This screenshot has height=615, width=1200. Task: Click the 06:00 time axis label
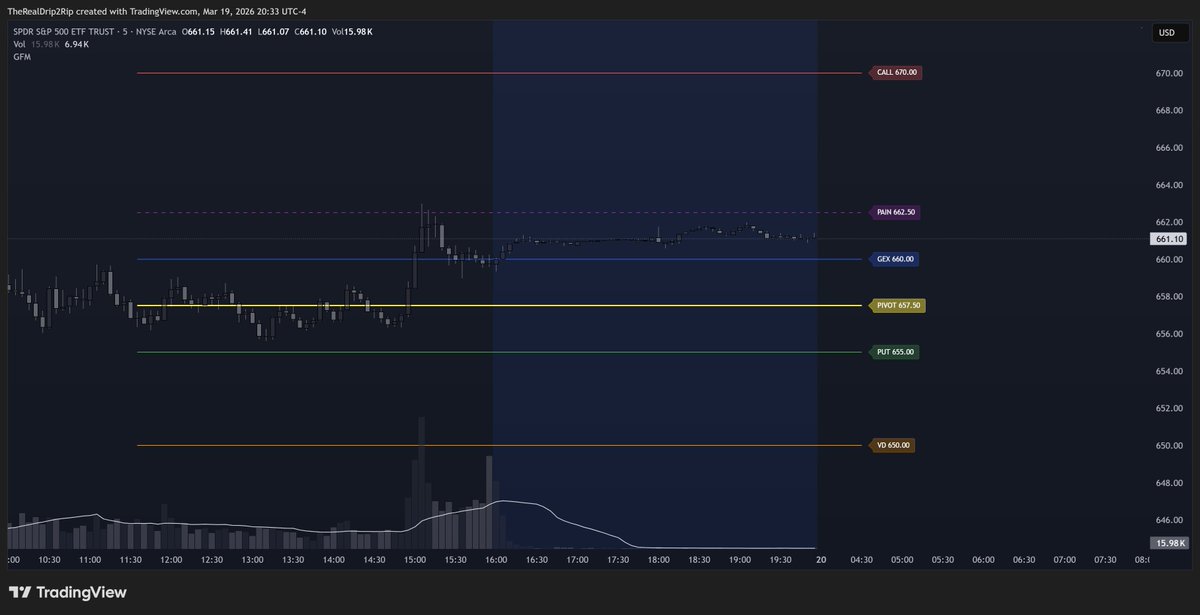983,560
